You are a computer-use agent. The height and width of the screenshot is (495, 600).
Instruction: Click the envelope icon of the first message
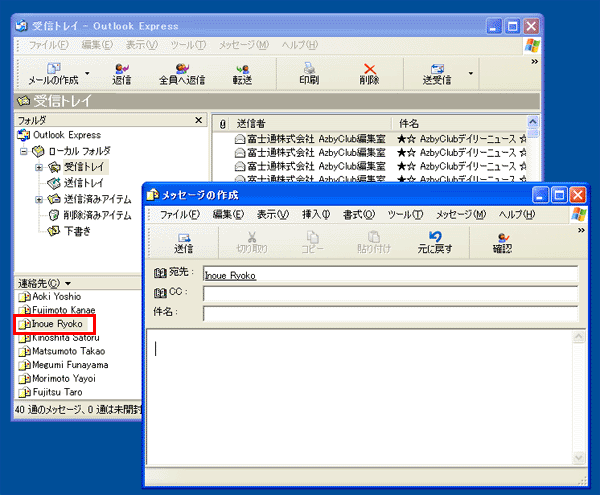[240, 139]
